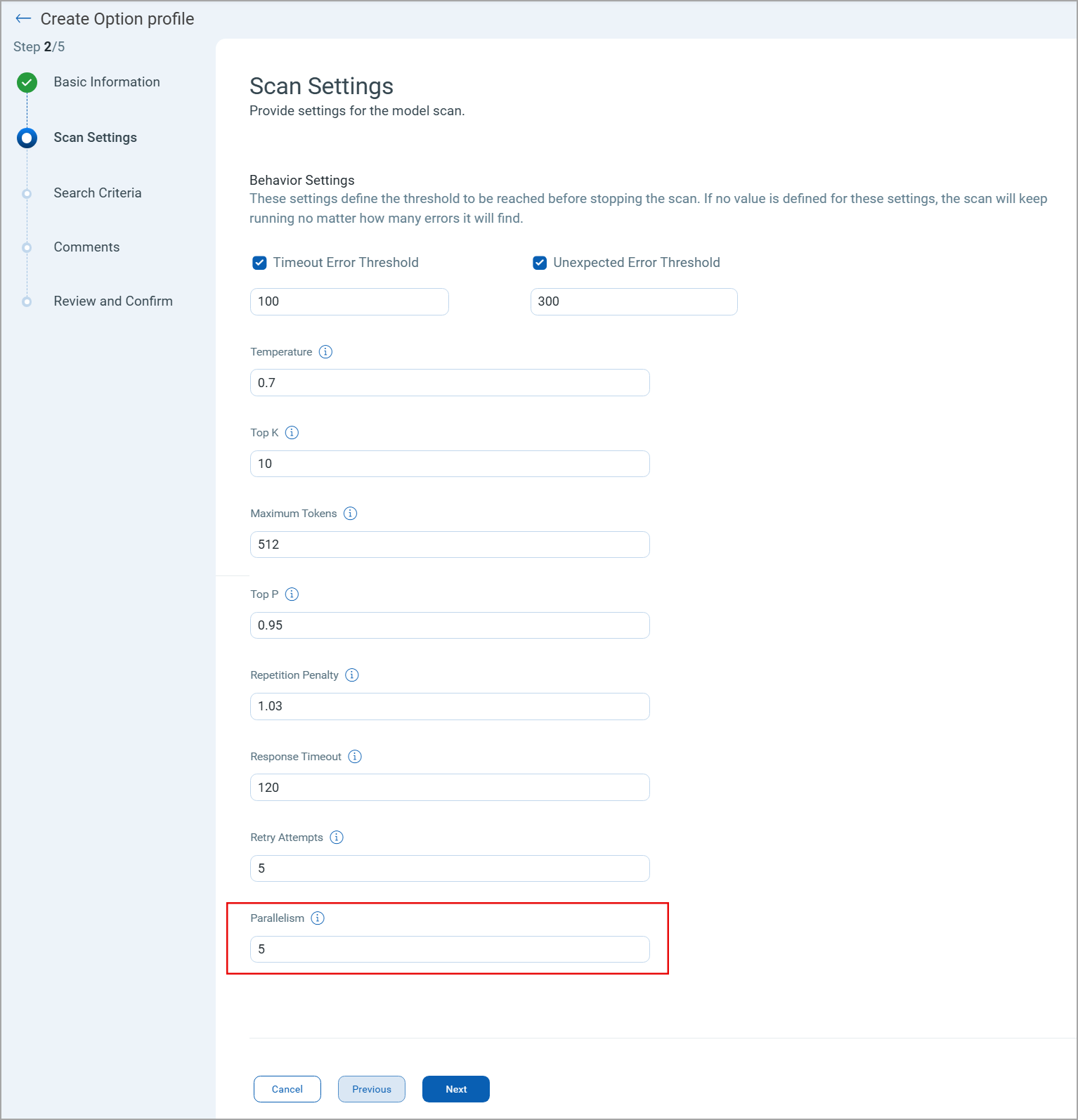
Task: Click the Behavior Settings section title
Action: (302, 181)
